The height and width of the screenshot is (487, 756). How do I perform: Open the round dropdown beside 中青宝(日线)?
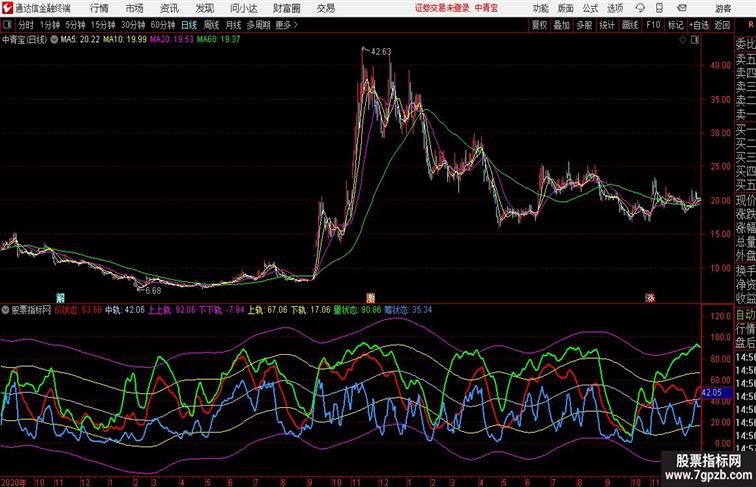pos(54,40)
